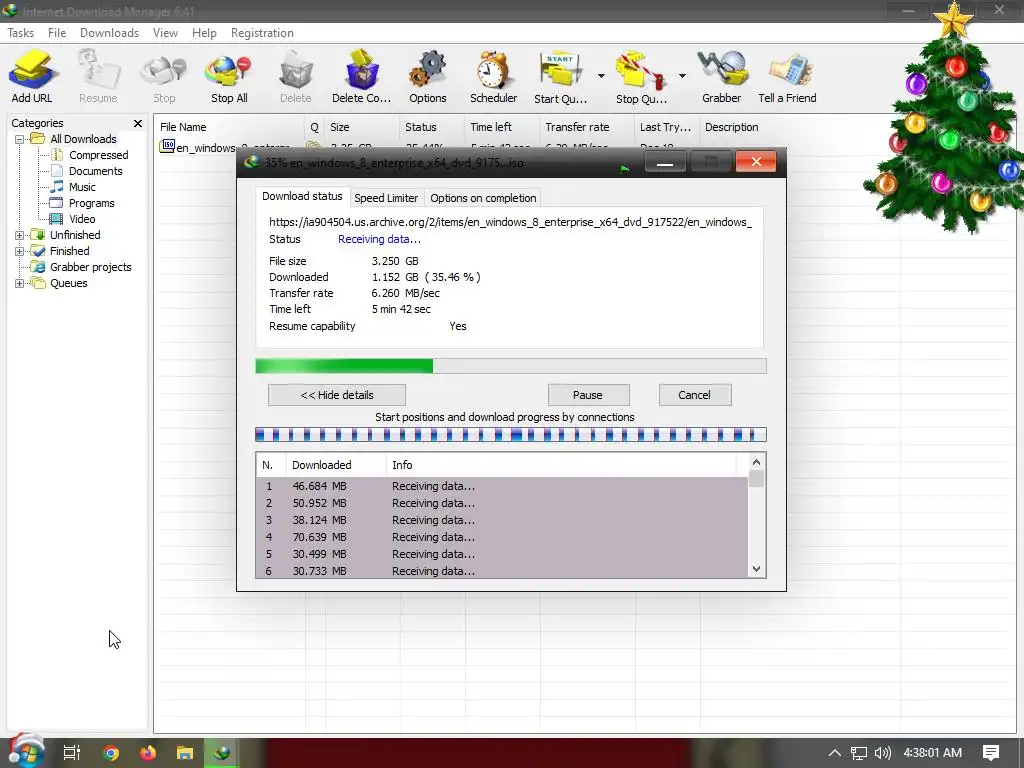
Task: Open the Downloads menu
Action: (109, 33)
